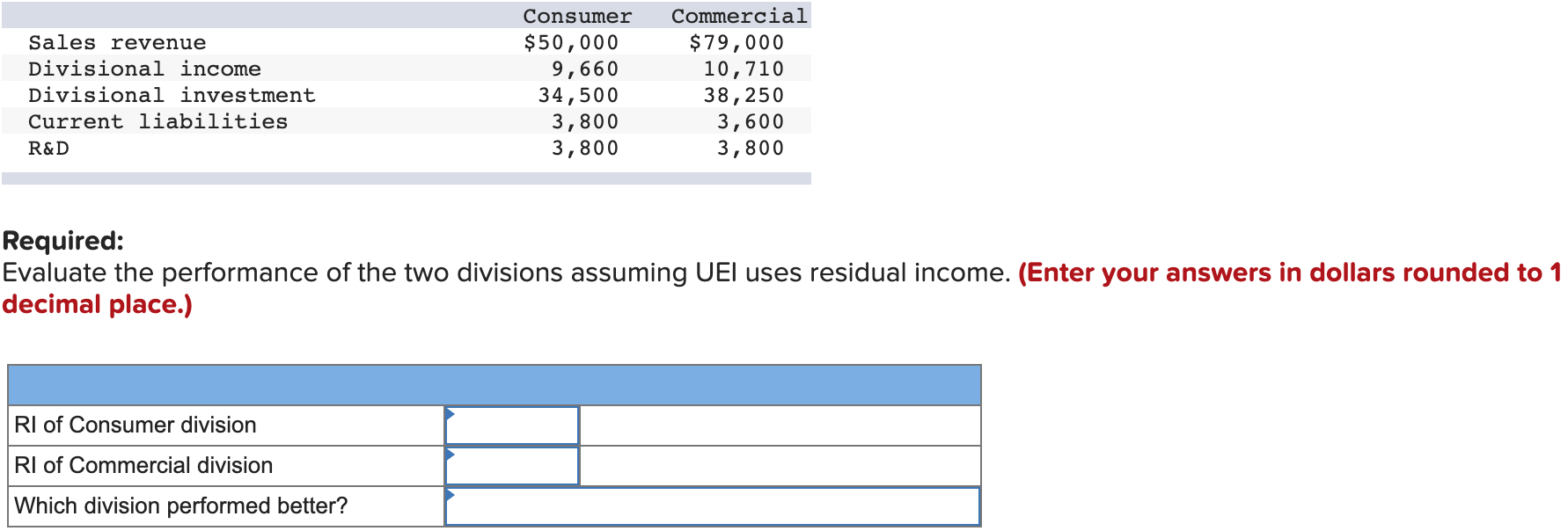Click the Consumer column heading
The height and width of the screenshot is (531, 1568).
point(575,15)
